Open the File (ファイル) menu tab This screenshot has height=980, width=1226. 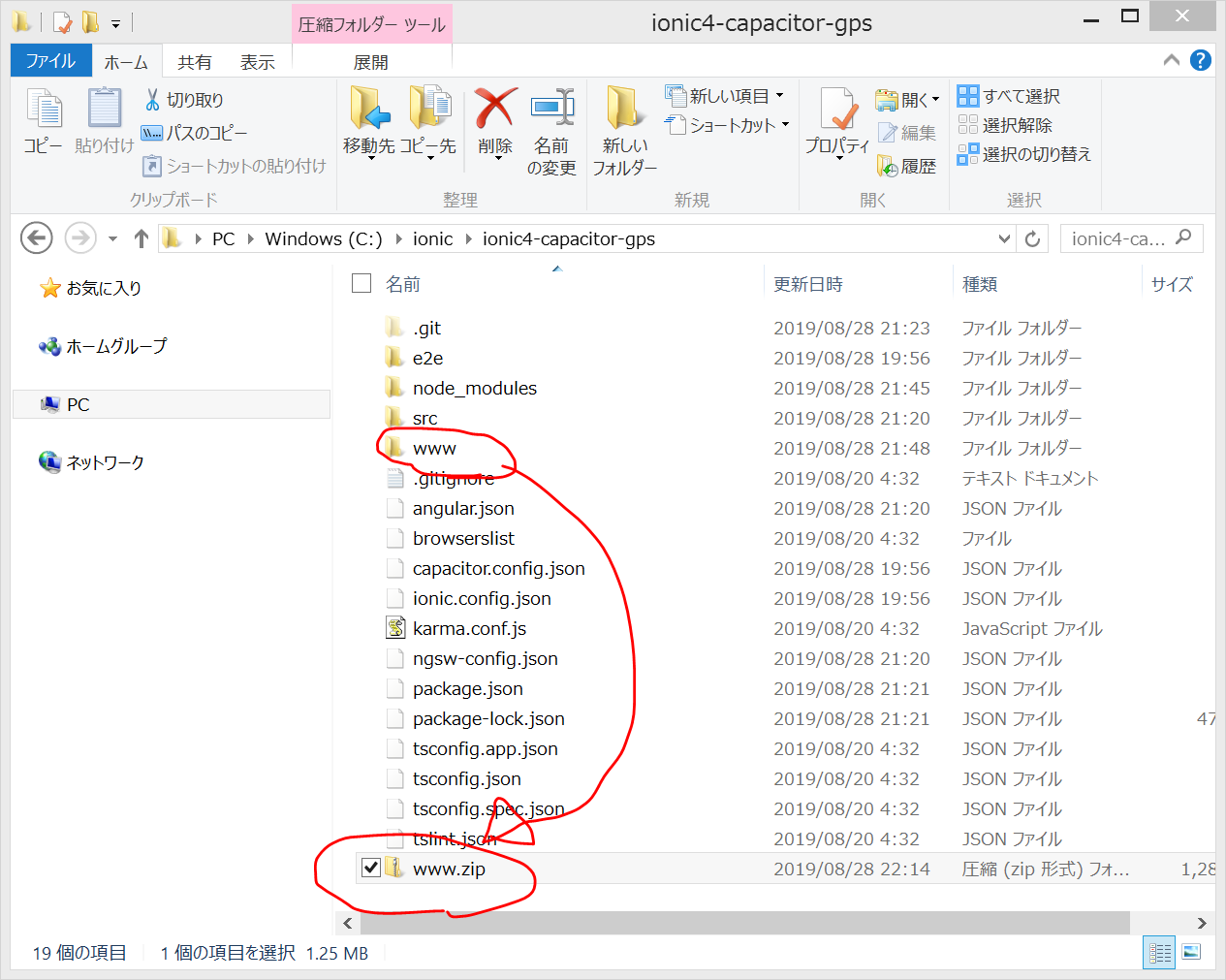[50, 61]
